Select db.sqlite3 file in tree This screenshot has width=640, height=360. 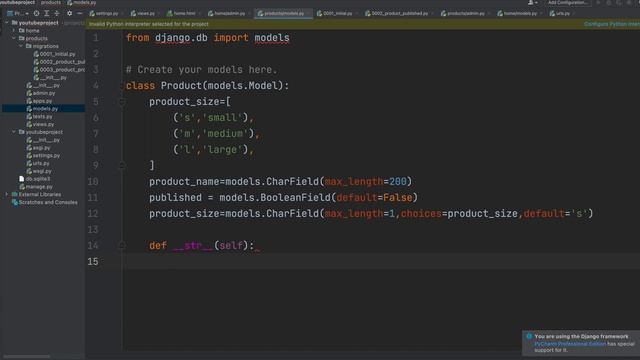coord(38,179)
